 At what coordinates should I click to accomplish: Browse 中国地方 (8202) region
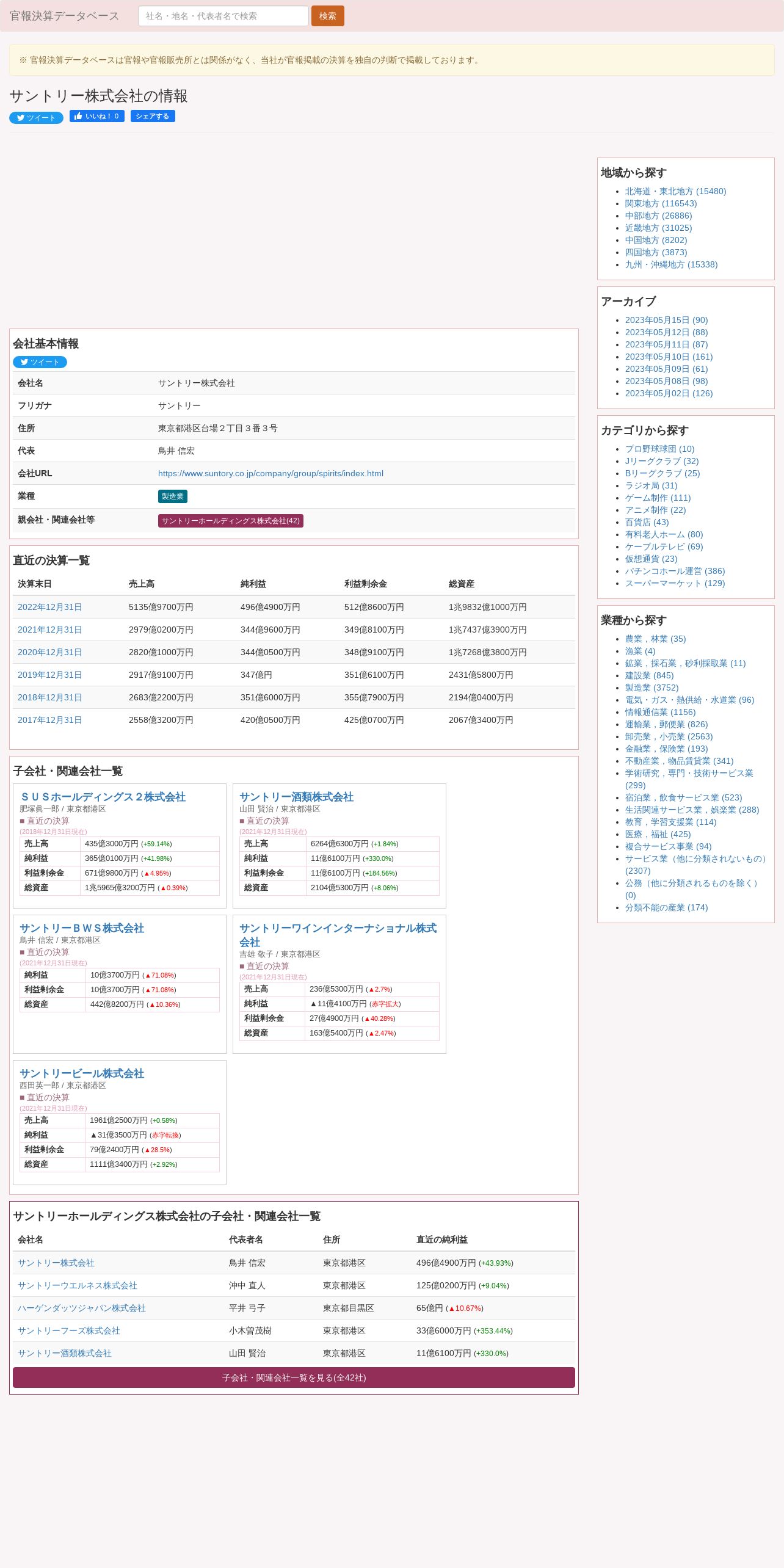(656, 240)
